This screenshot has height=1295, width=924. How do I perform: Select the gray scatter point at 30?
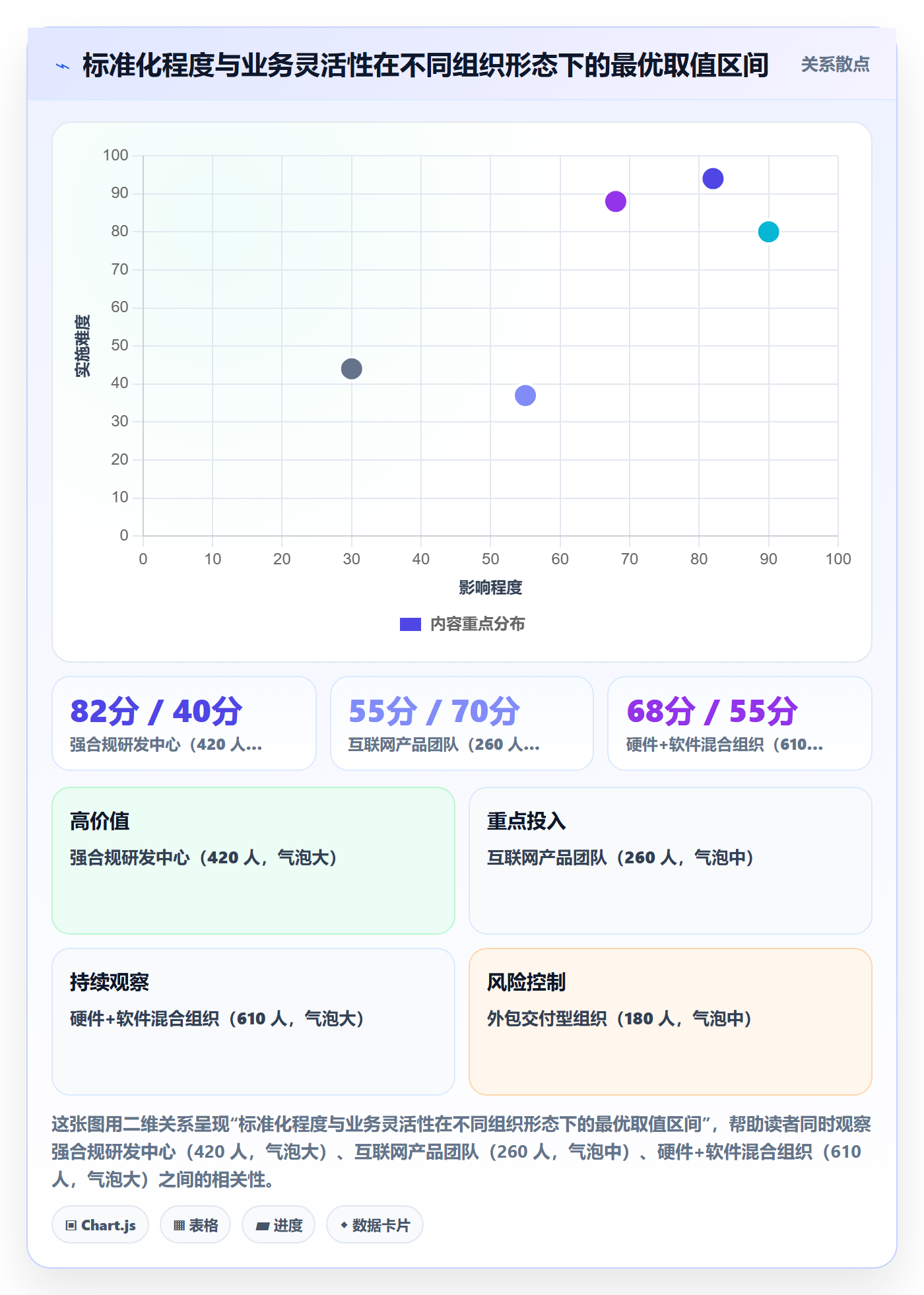click(352, 369)
